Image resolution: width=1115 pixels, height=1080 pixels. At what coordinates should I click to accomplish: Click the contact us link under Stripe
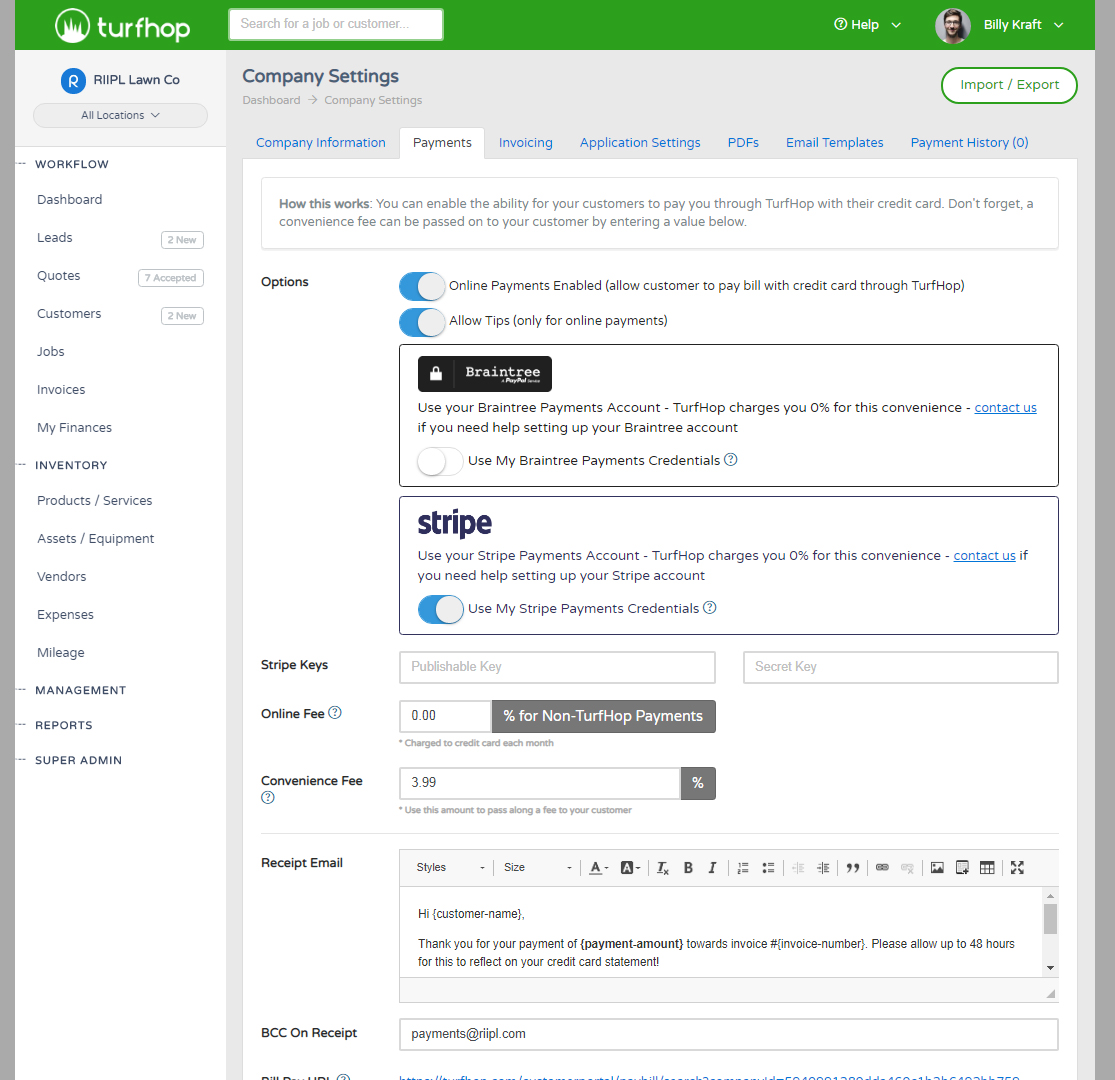pos(984,556)
